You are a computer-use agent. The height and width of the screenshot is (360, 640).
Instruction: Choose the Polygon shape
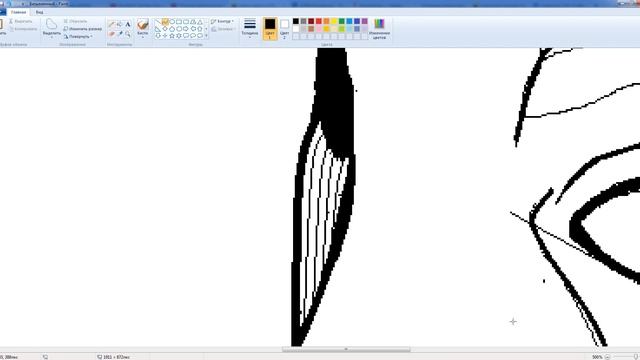click(x=193, y=22)
